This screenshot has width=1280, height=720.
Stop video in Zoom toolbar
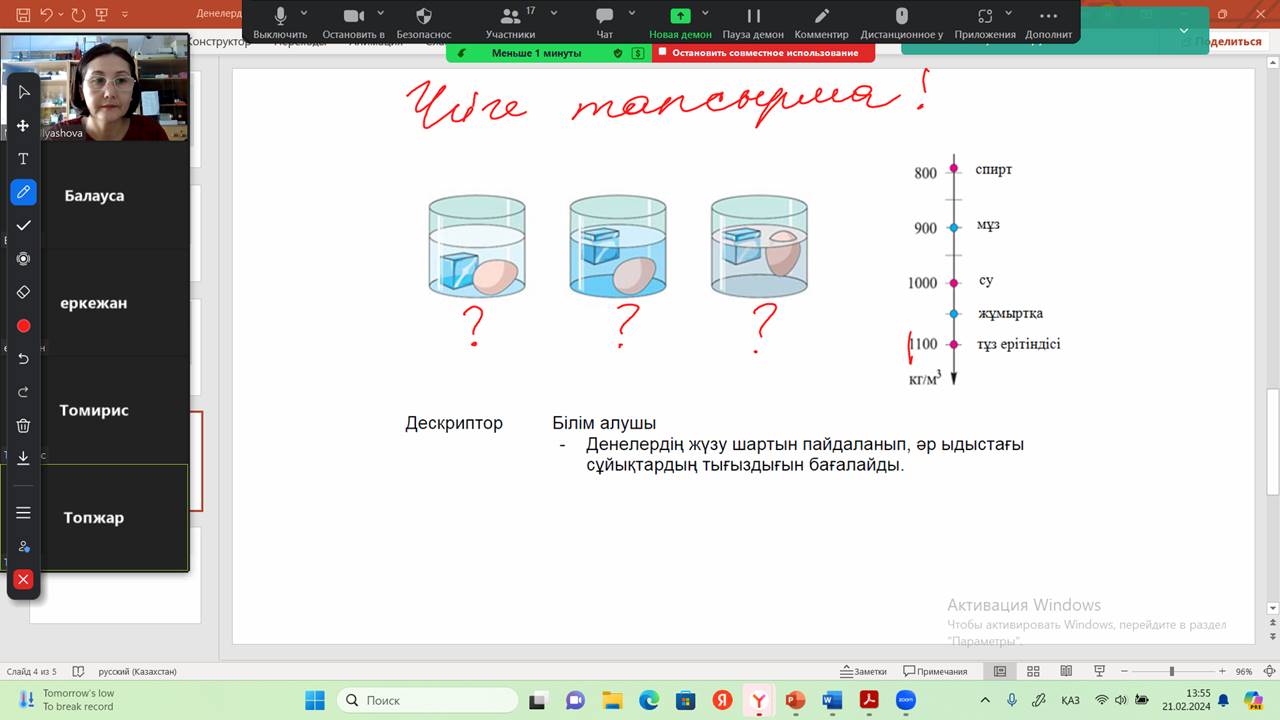click(x=353, y=21)
